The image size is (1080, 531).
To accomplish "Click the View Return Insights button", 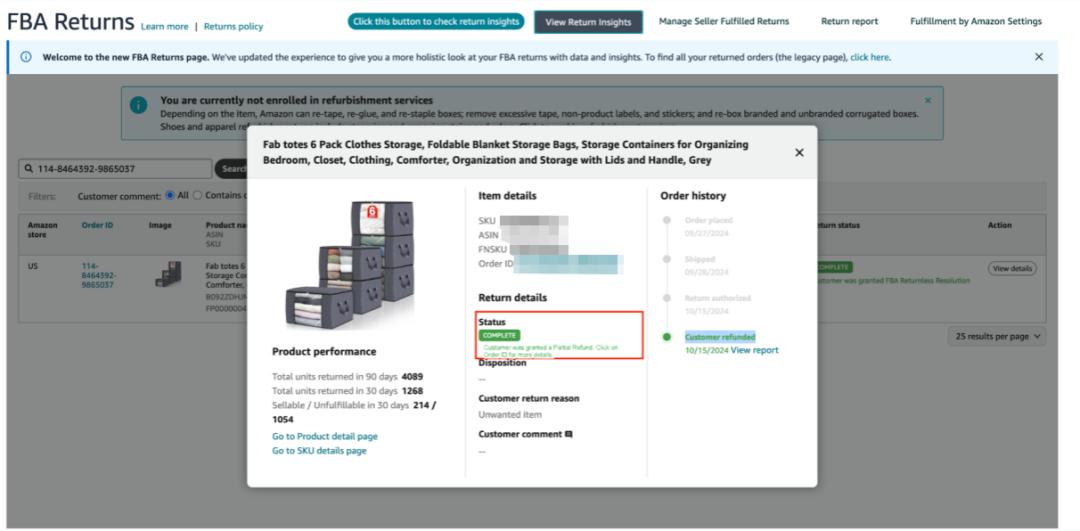I will tap(588, 22).
